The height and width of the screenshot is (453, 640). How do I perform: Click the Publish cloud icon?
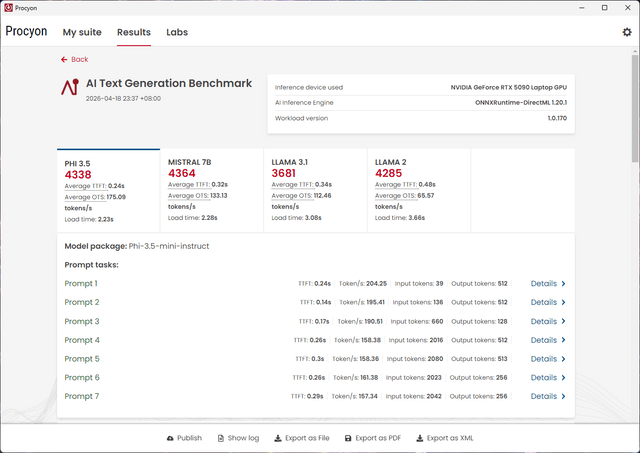[x=170, y=438]
